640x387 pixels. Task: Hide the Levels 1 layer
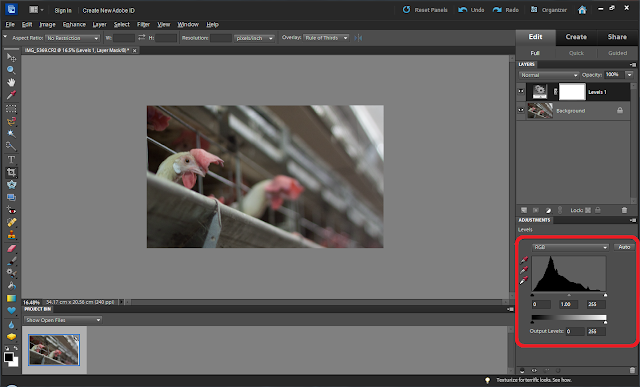521,91
